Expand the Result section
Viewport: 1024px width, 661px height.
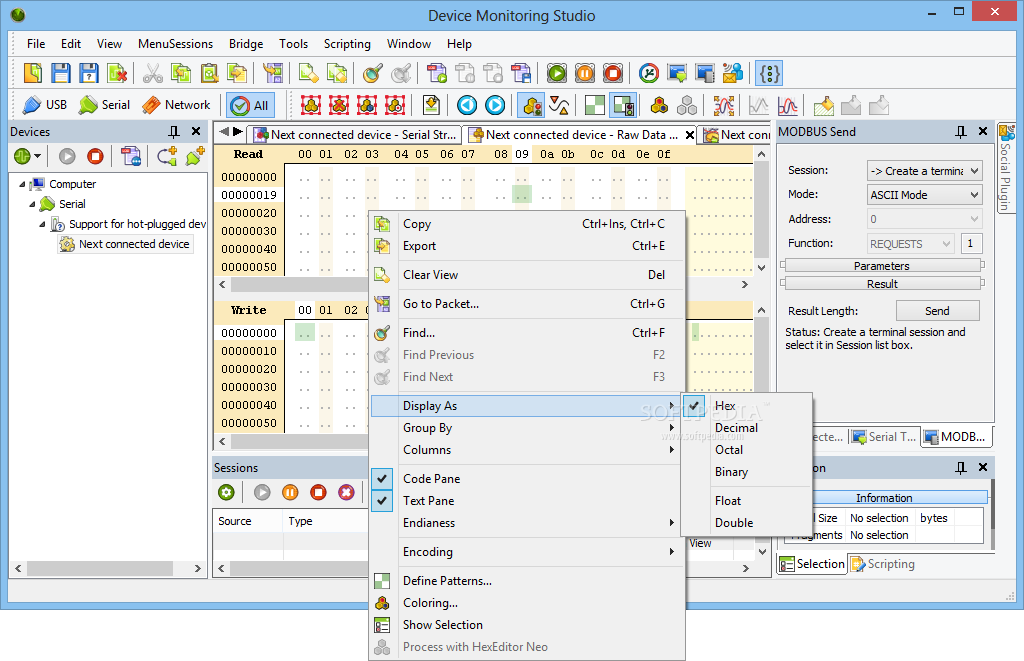(882, 284)
